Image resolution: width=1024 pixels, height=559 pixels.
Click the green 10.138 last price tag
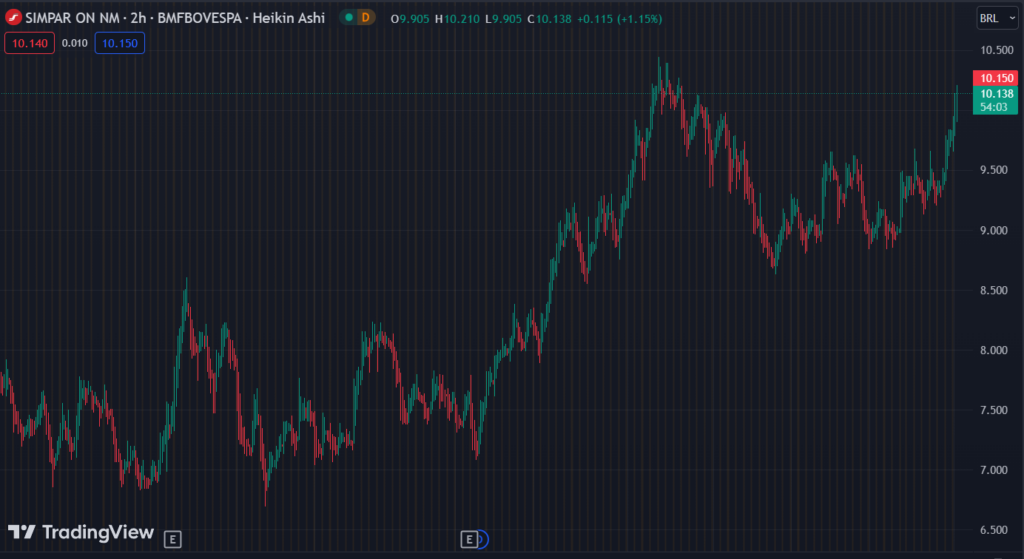click(995, 94)
